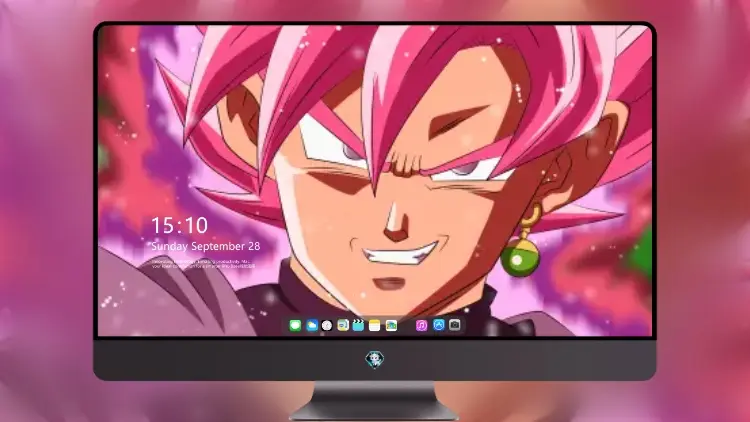Open the green Messages app in dock

click(295, 325)
